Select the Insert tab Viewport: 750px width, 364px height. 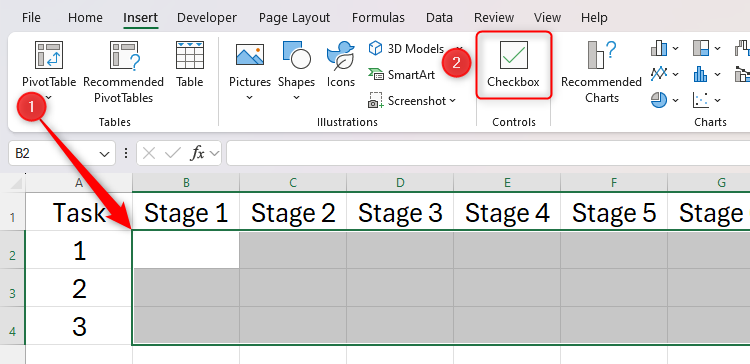coord(141,18)
